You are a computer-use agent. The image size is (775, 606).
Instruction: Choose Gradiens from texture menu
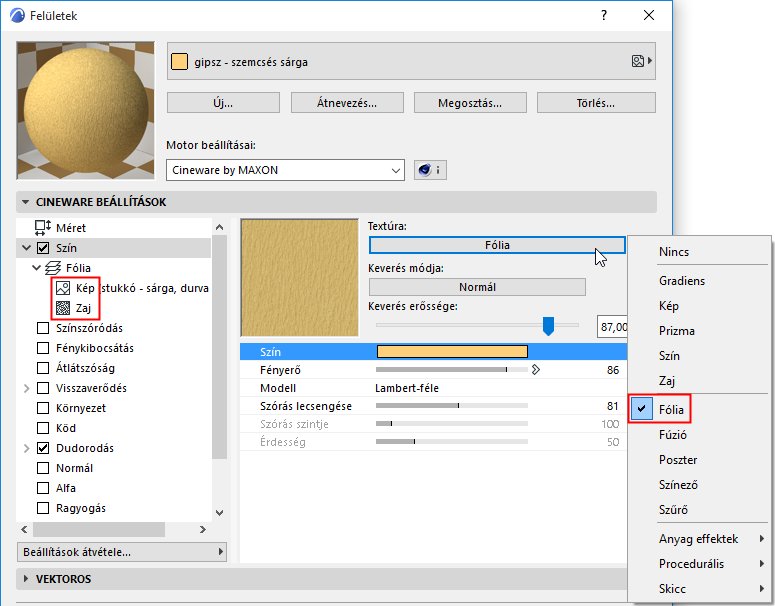[682, 281]
